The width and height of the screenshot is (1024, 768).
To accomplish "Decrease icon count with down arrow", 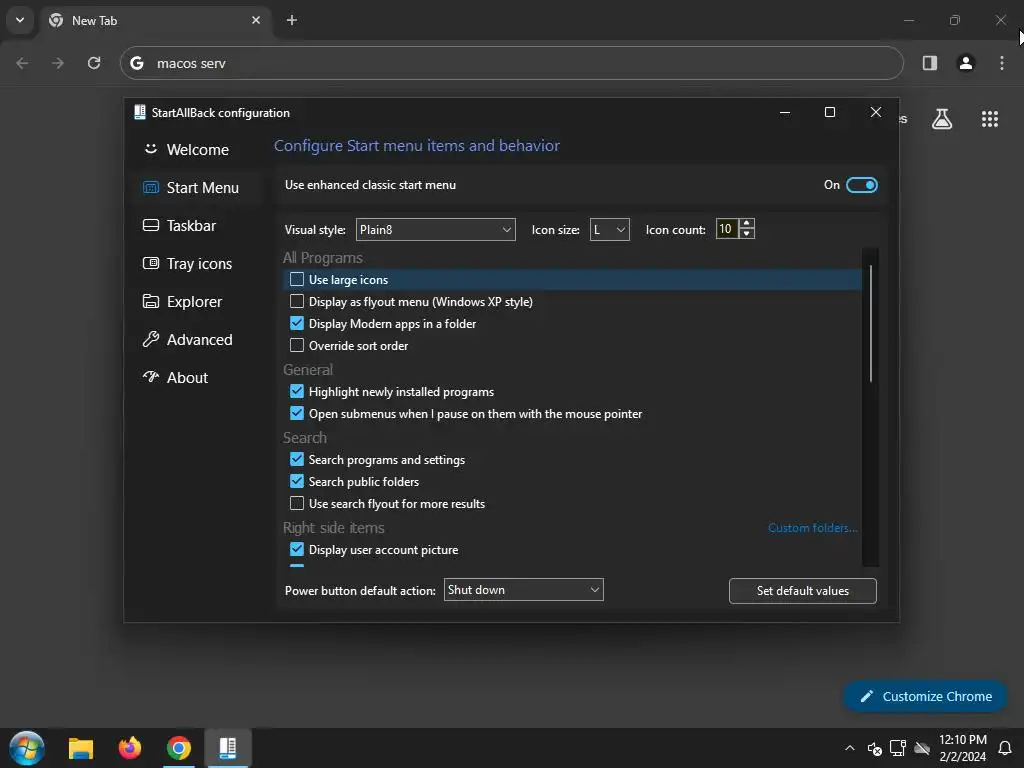I will coord(746,234).
